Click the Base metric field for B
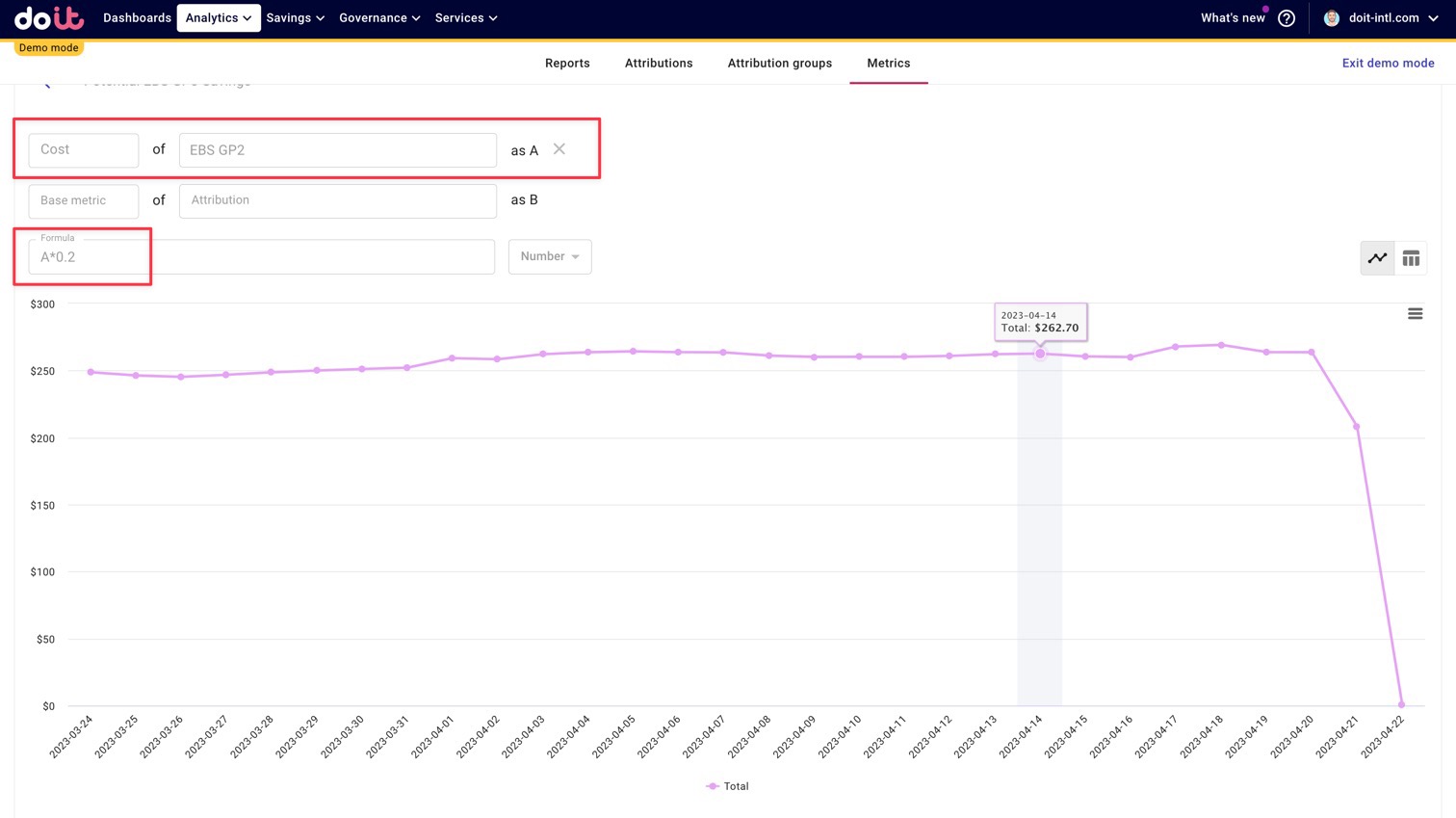This screenshot has height=818, width=1456. (84, 200)
